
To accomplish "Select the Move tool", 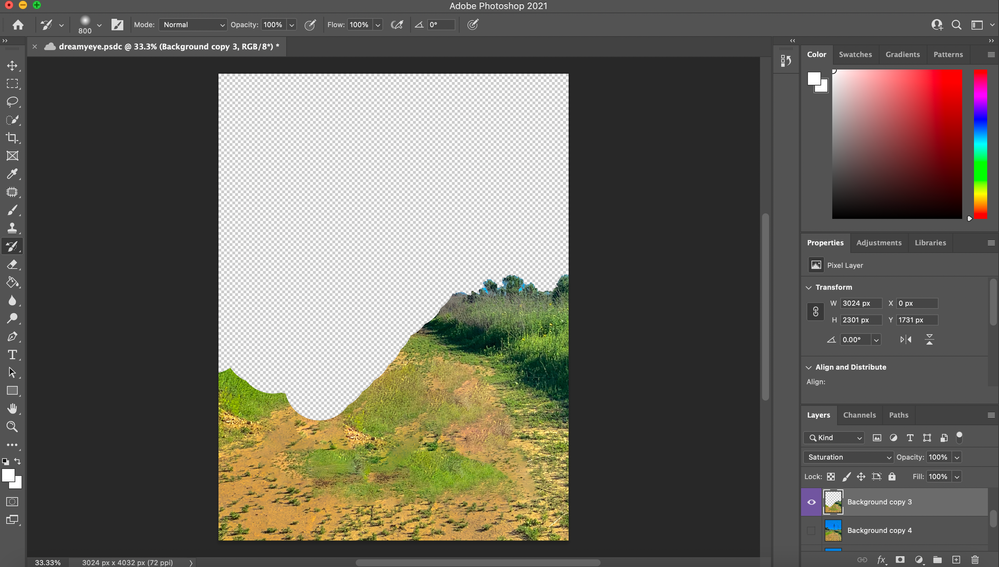I will tap(13, 66).
